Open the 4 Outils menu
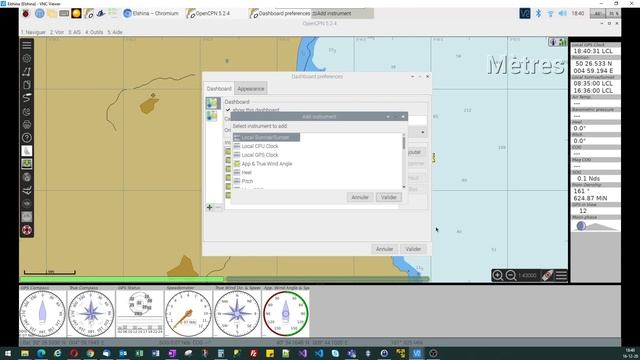This screenshot has width=640, height=360. pyautogui.click(x=94, y=32)
